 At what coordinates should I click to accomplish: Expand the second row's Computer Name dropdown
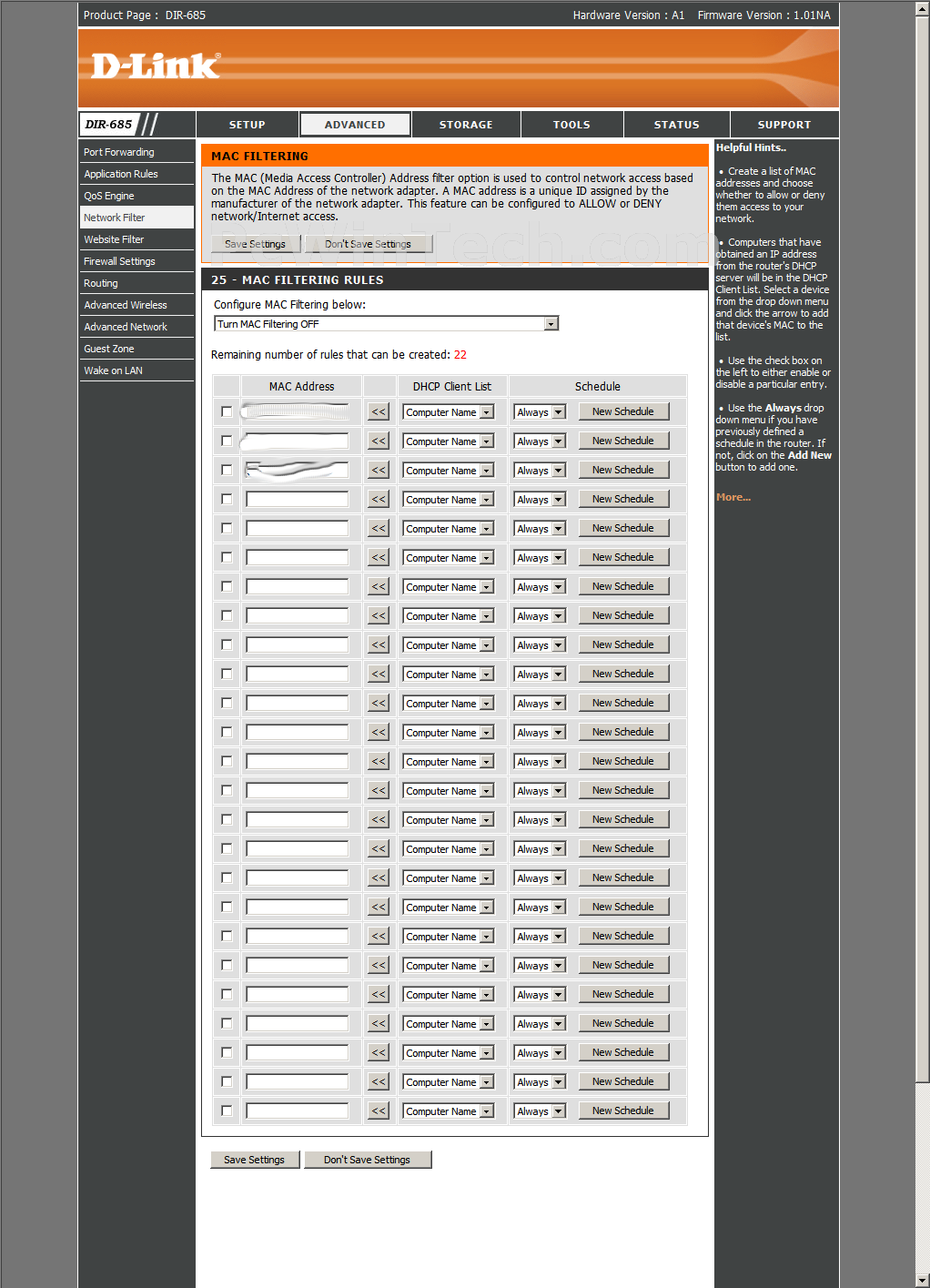coord(448,441)
